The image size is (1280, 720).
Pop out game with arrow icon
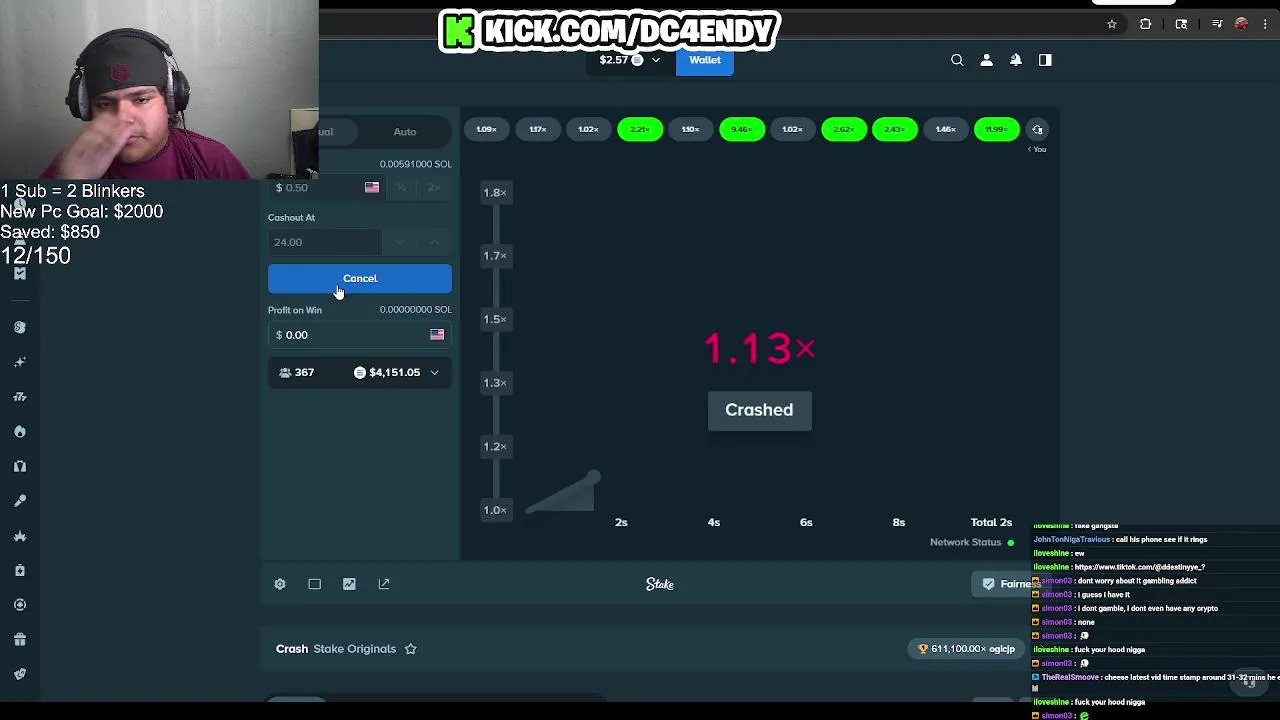[x=384, y=584]
